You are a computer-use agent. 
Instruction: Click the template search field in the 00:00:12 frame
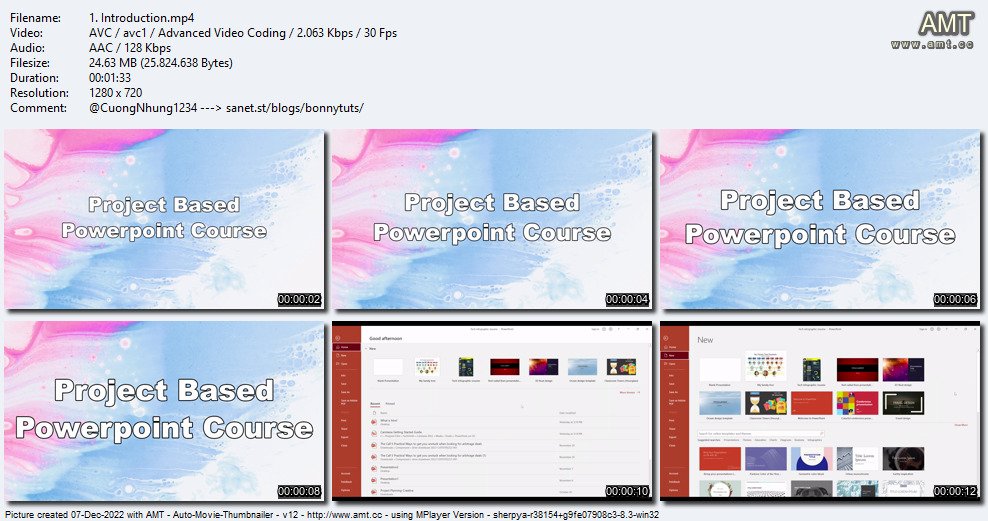pyautogui.click(x=761, y=433)
